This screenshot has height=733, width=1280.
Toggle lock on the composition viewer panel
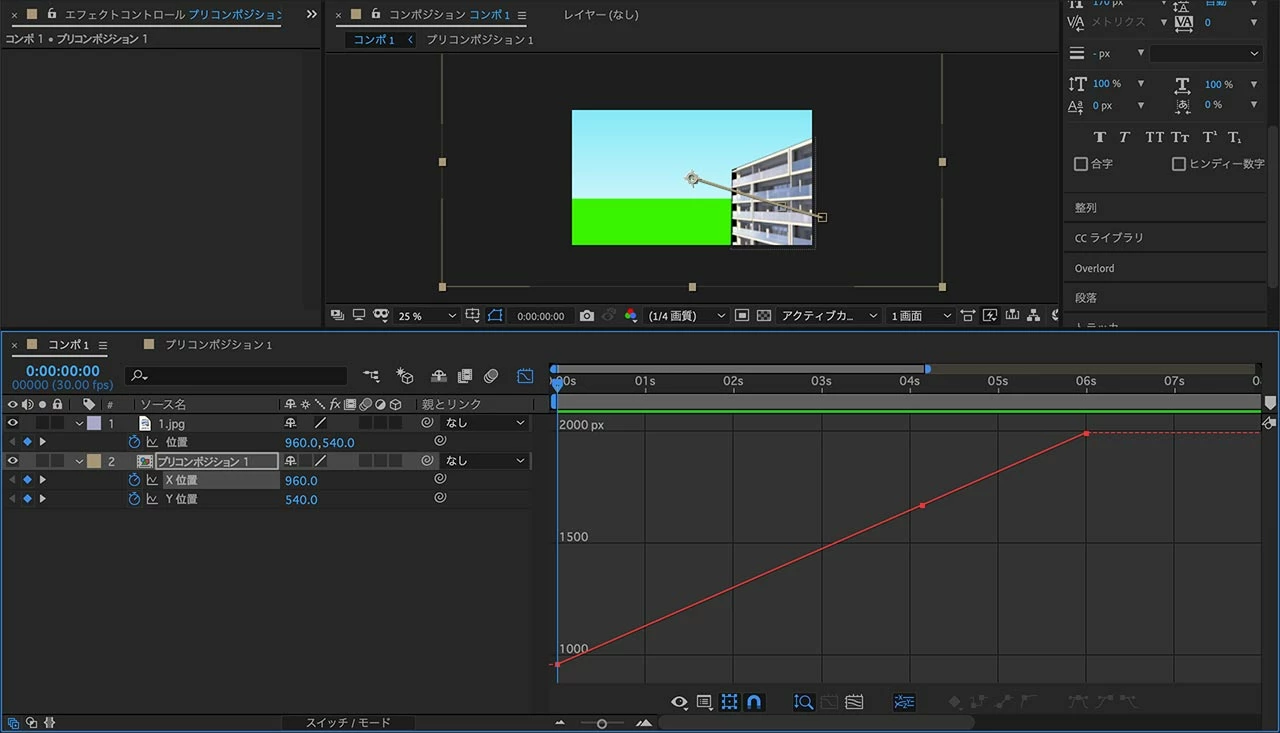(376, 15)
